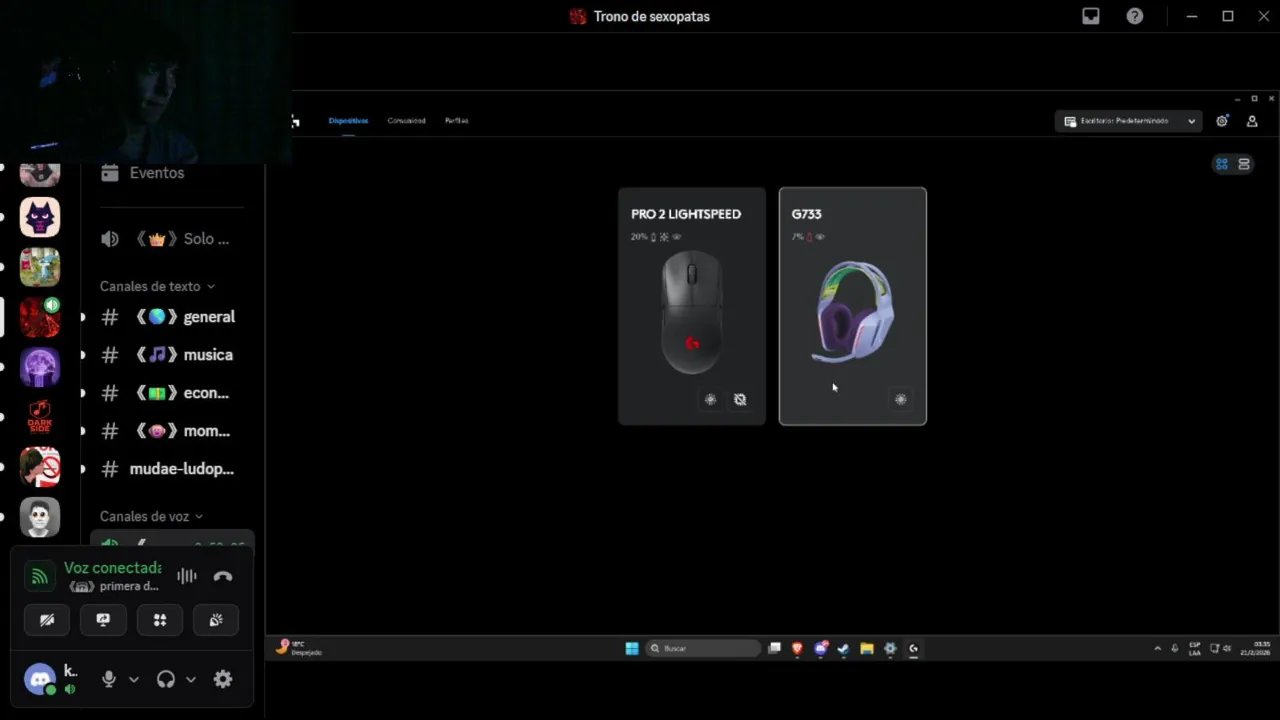This screenshot has height=720, width=1280.
Task: Click the G HUB logo icon
Action: pos(295,121)
